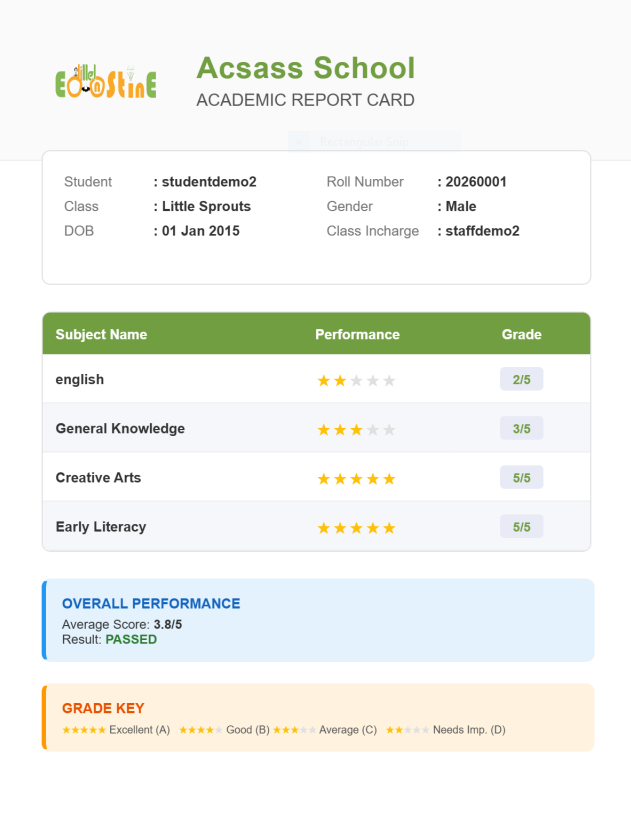
Task: Click the Average (C) stars in grade key
Action: [x=294, y=730]
